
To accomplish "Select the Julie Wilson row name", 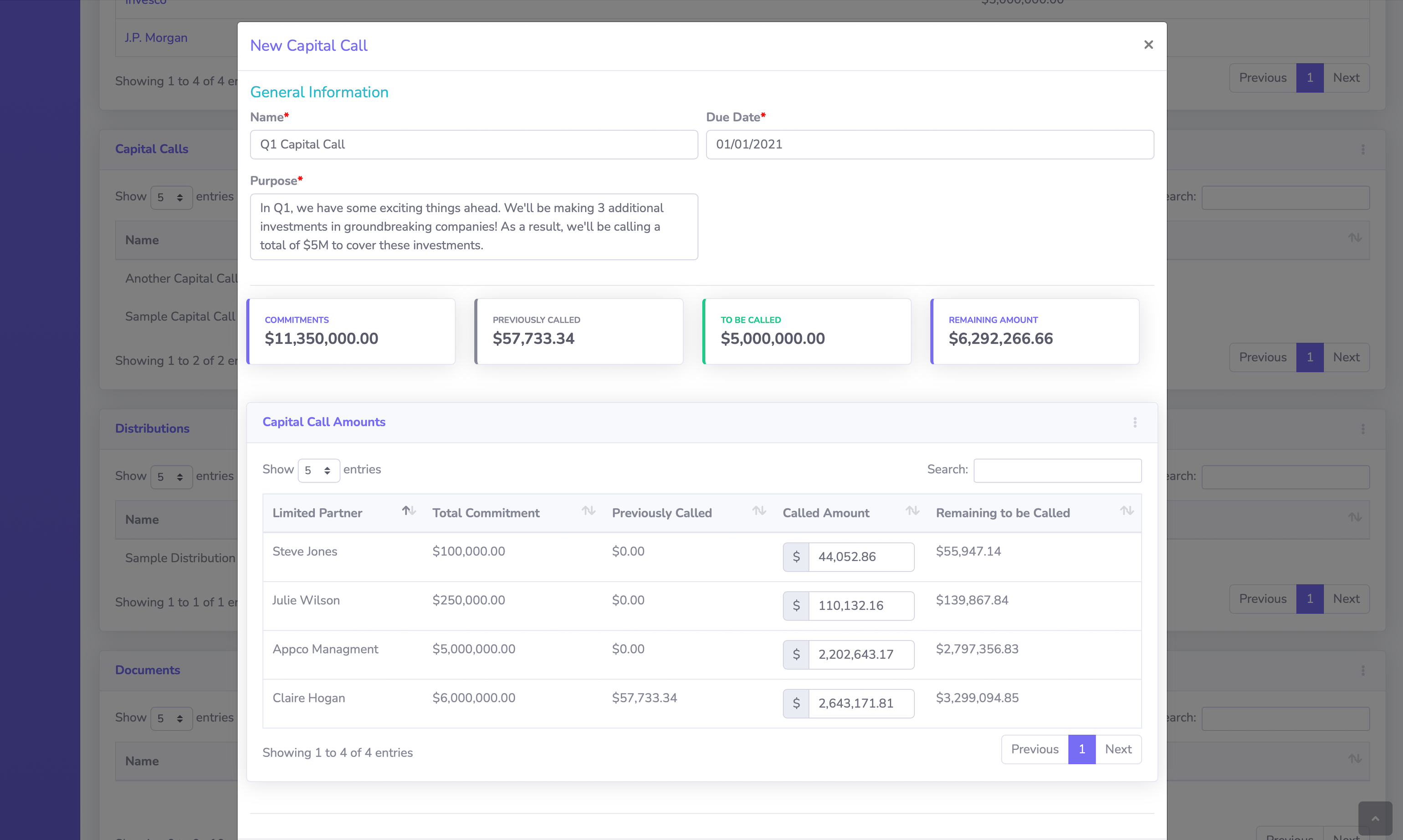I will 306,600.
